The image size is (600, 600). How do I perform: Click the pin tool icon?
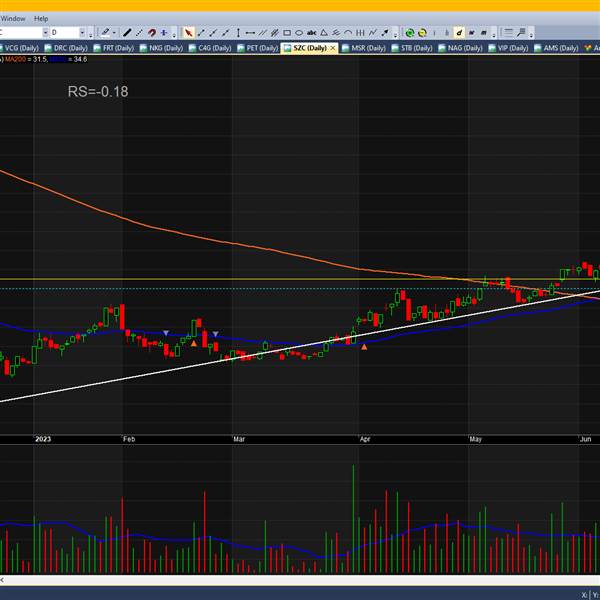(x=521, y=33)
